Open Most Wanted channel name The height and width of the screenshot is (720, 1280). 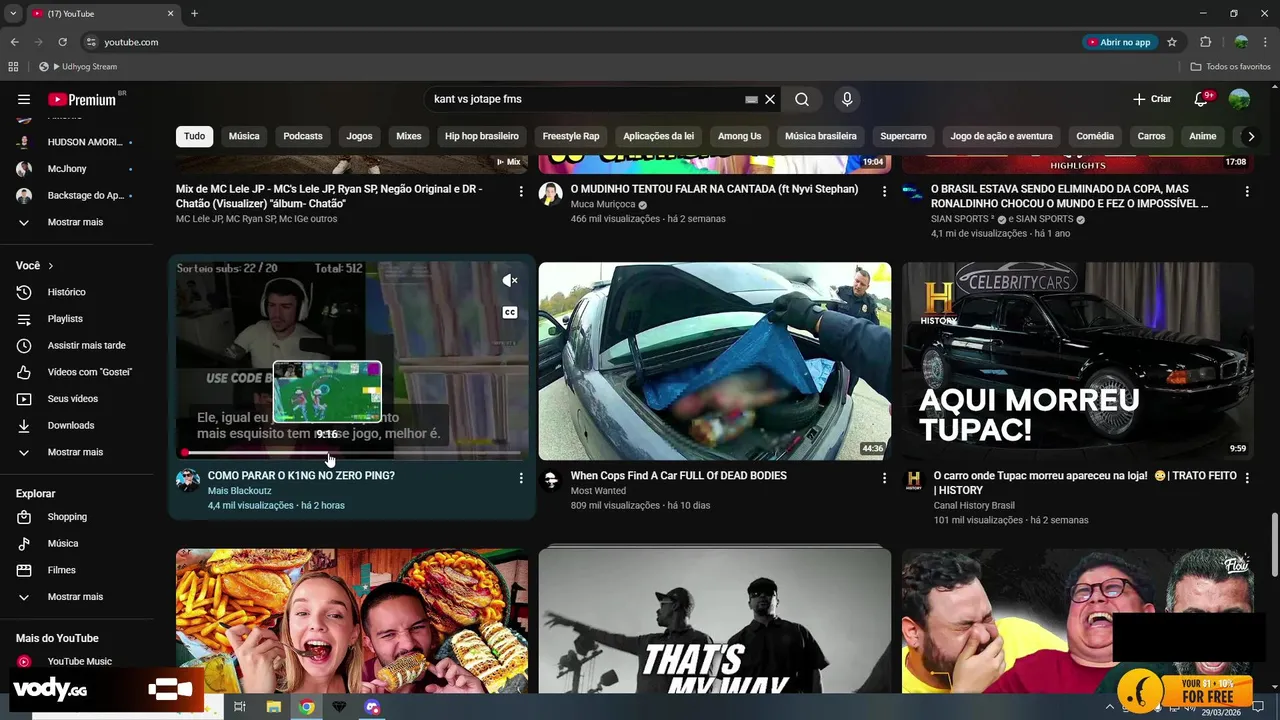[x=598, y=491]
